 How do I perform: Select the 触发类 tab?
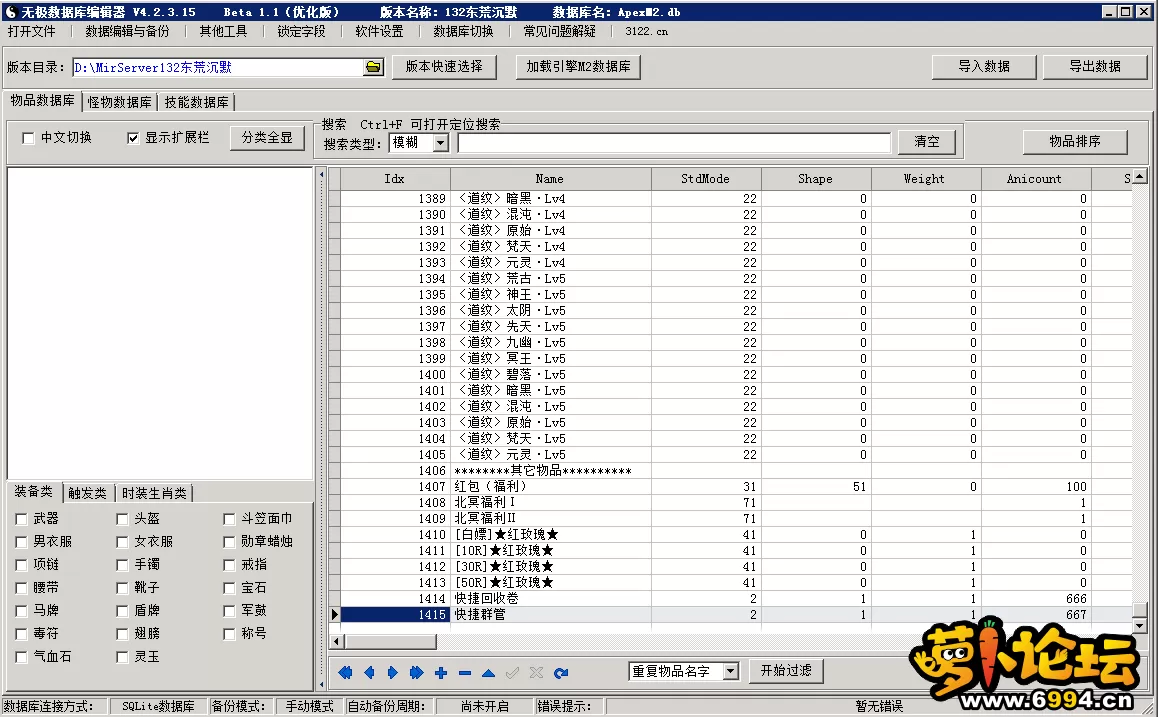87,493
